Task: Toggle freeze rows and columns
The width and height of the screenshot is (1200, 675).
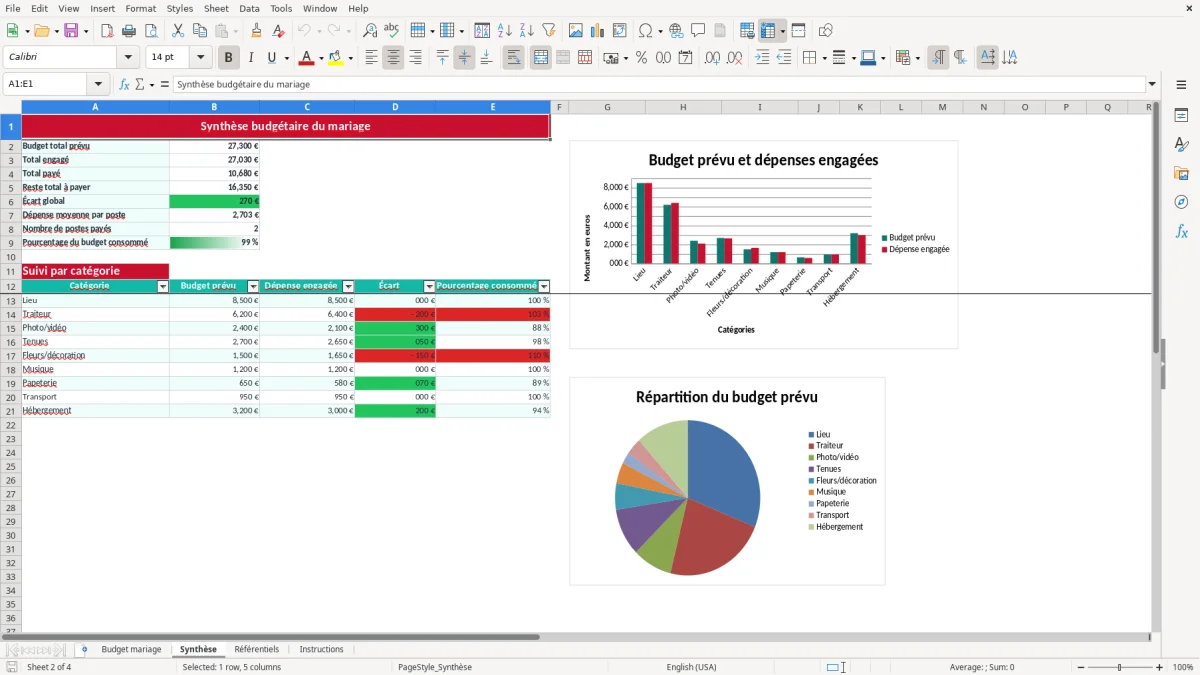Action: [x=768, y=31]
